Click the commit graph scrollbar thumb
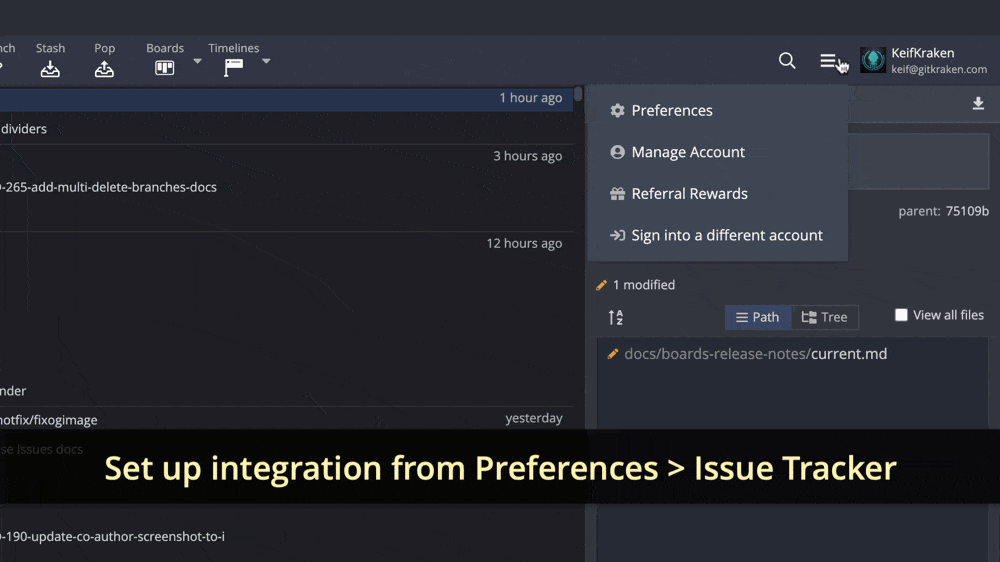The image size is (1000, 562). coord(578,94)
